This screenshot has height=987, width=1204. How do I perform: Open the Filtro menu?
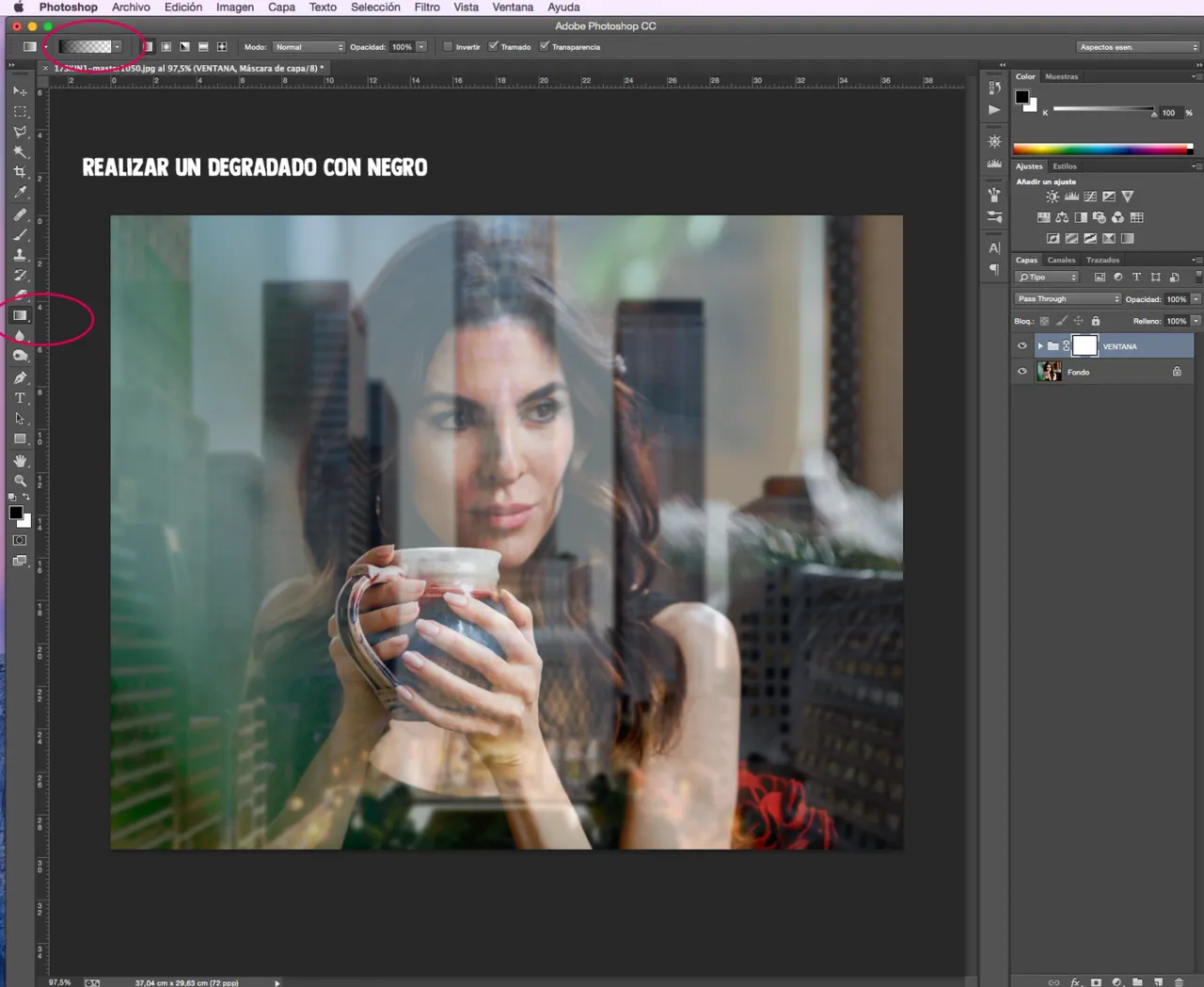point(427,7)
